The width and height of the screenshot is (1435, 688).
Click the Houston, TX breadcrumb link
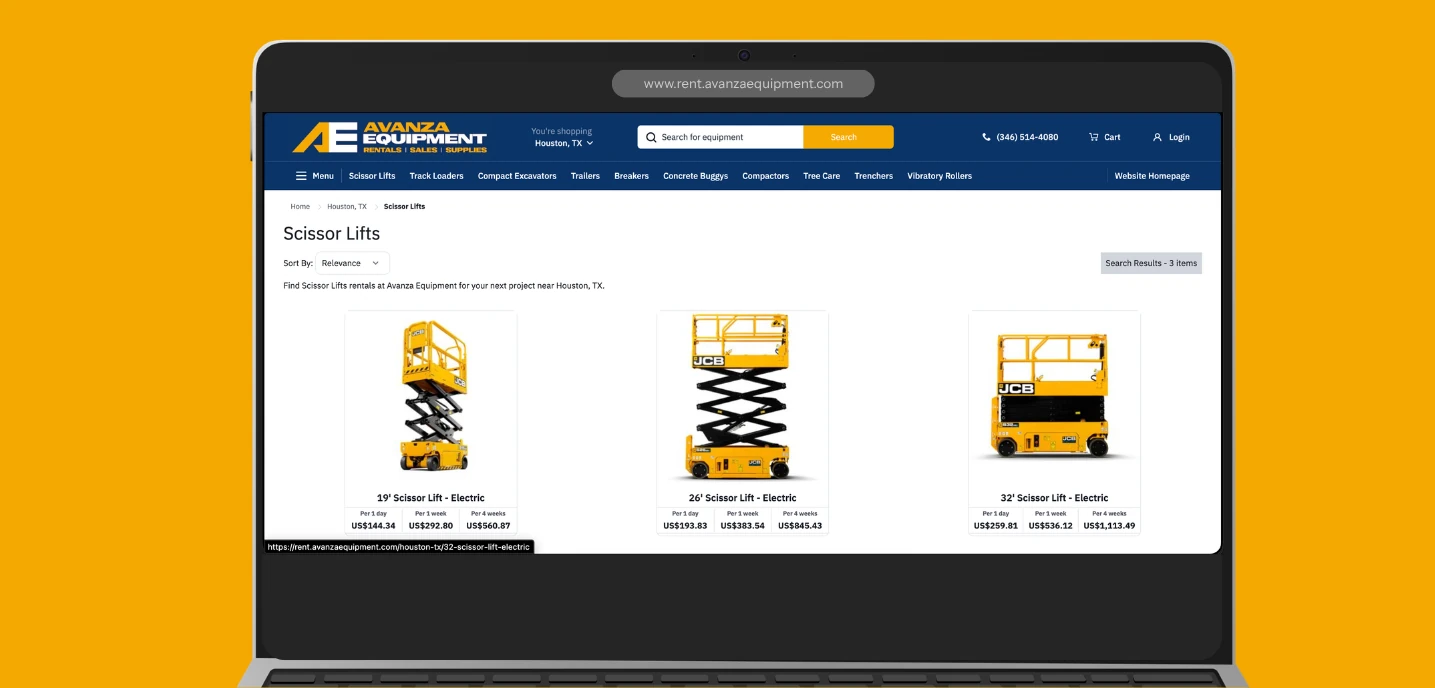(347, 206)
